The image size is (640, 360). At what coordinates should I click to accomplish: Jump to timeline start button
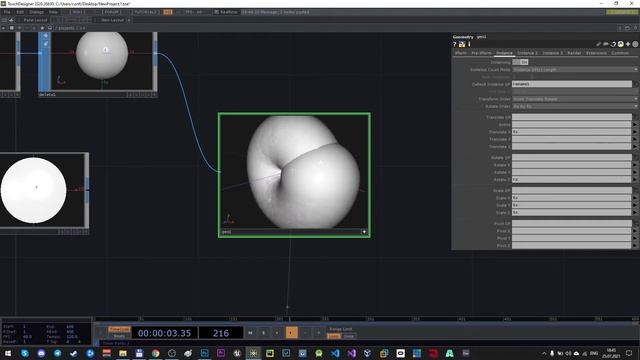[250, 333]
